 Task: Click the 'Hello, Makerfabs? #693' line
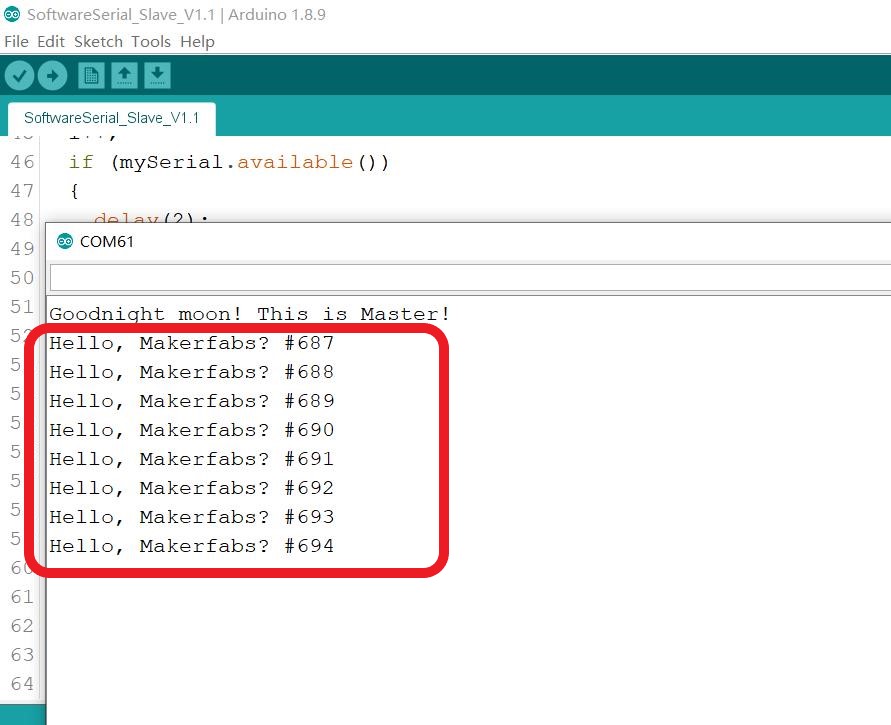tap(191, 517)
